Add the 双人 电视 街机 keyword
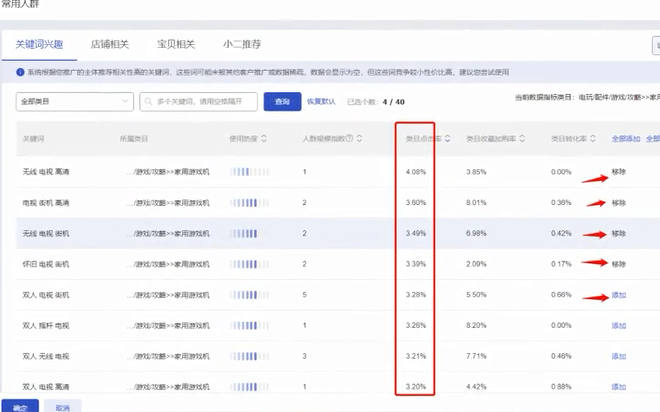The image size is (660, 412). (619, 295)
